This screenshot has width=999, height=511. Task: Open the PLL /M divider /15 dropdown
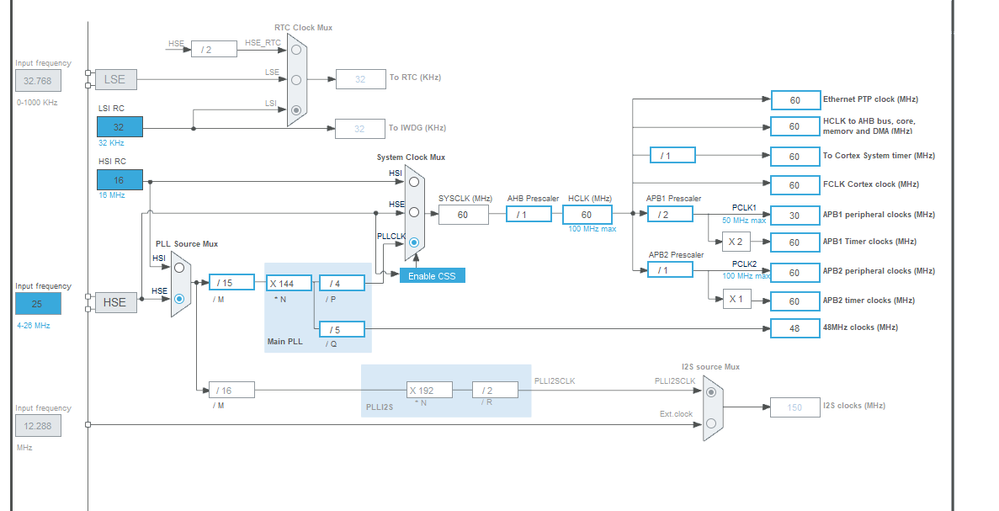(x=232, y=282)
